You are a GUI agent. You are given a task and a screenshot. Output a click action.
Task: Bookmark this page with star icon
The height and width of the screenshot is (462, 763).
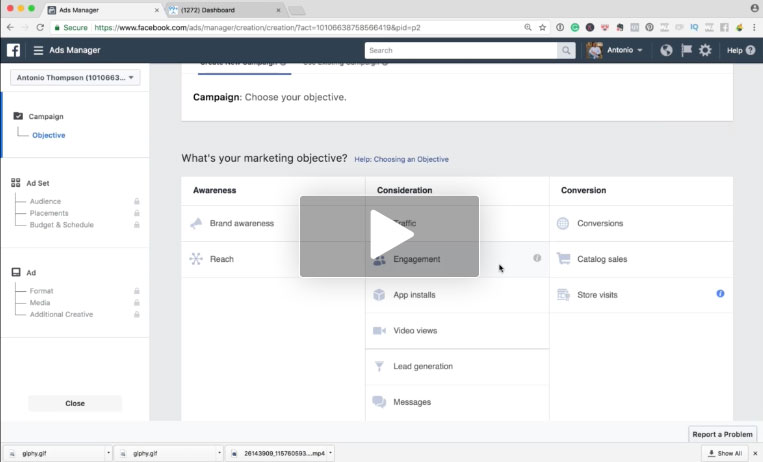(x=542, y=28)
